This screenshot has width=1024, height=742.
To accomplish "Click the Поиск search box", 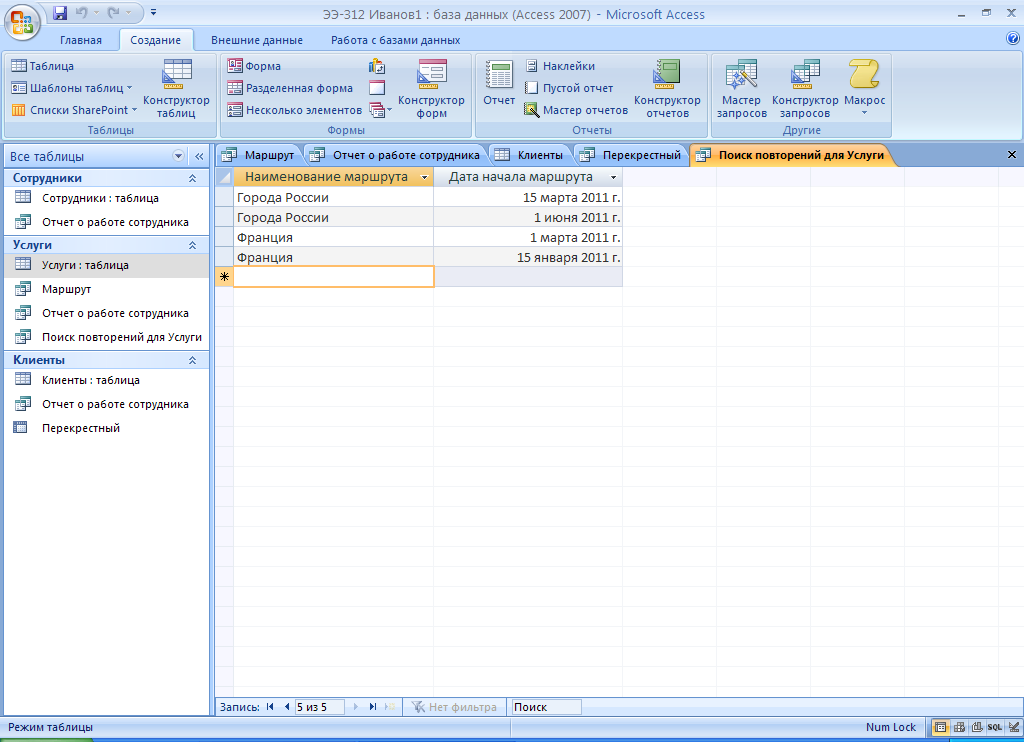I will 546,707.
